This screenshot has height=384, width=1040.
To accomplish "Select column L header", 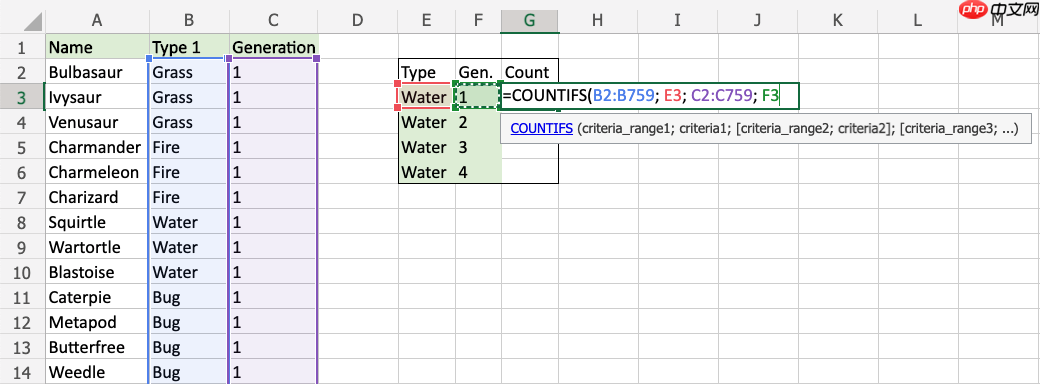I will coord(917,21).
